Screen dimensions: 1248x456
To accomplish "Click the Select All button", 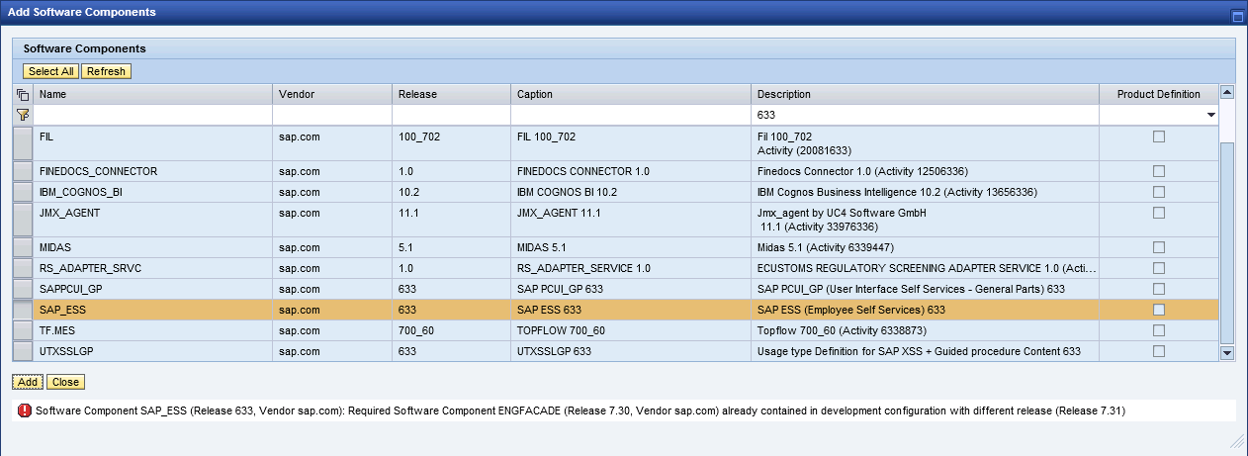I will (51, 71).
